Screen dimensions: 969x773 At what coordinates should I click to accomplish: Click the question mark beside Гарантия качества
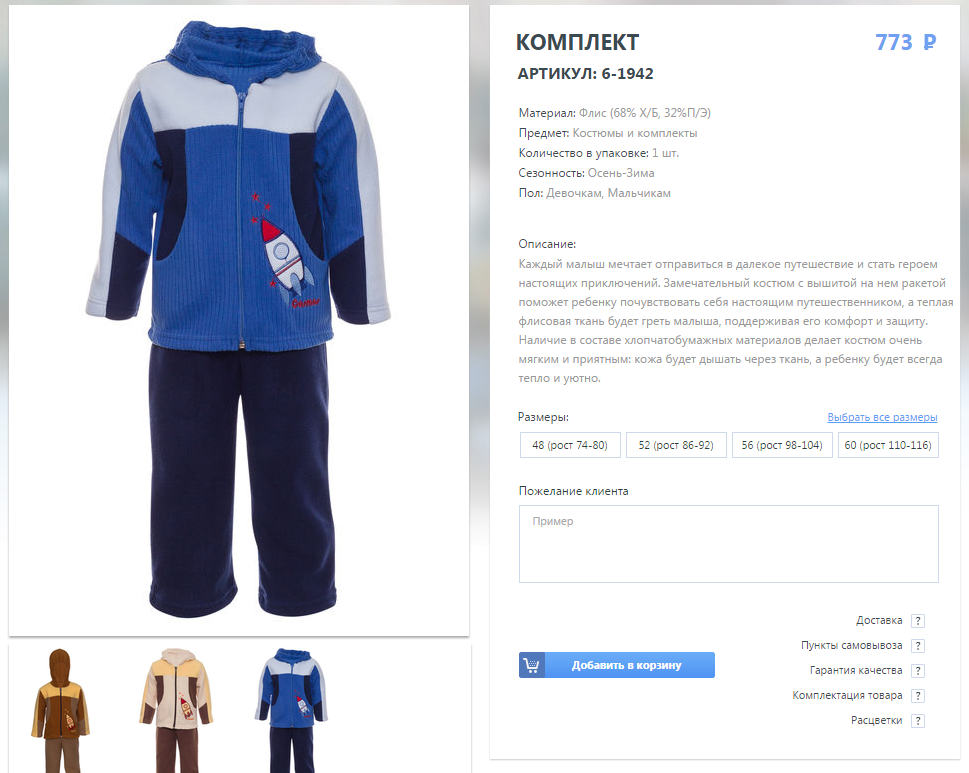918,671
